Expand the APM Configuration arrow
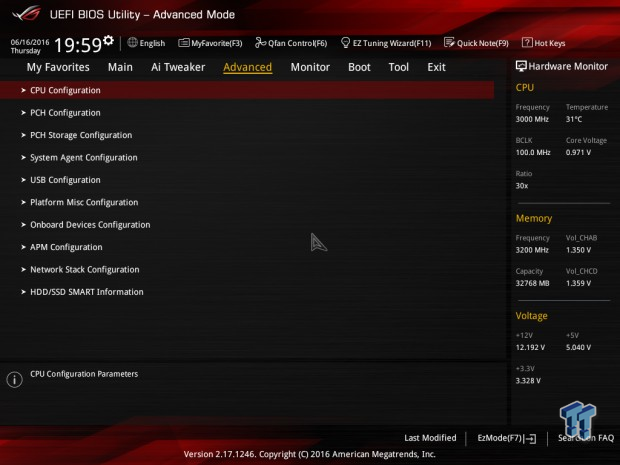Image resolution: width=620 pixels, height=465 pixels. pos(23,247)
